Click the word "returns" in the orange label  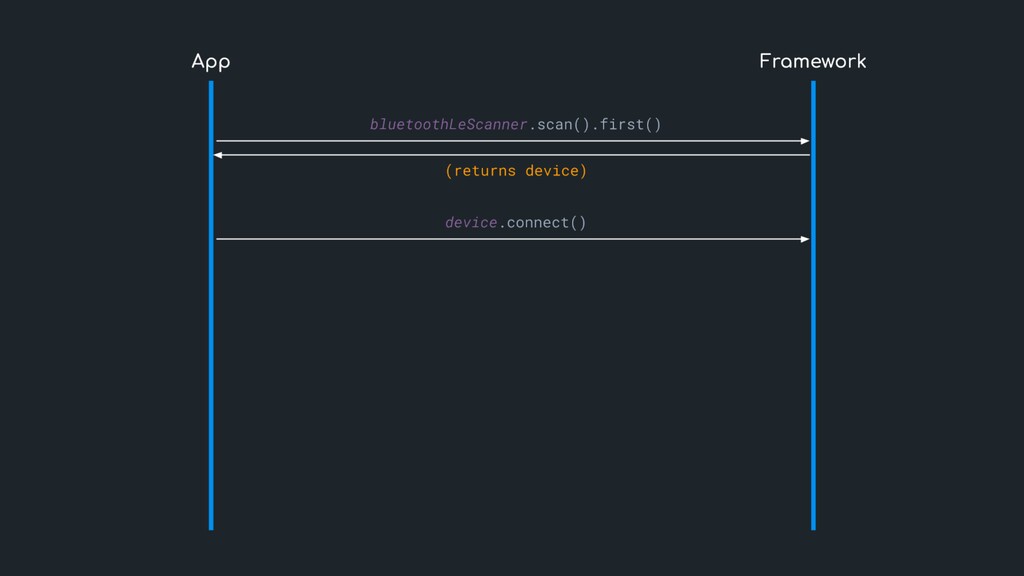(485, 171)
